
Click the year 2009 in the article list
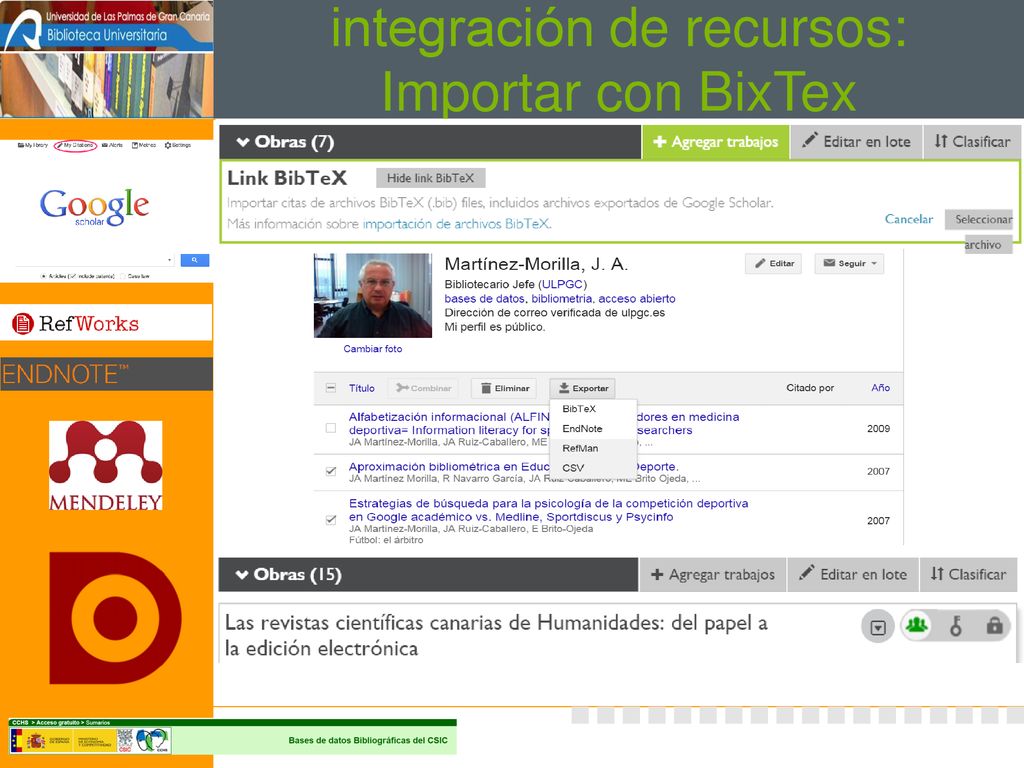(878, 428)
